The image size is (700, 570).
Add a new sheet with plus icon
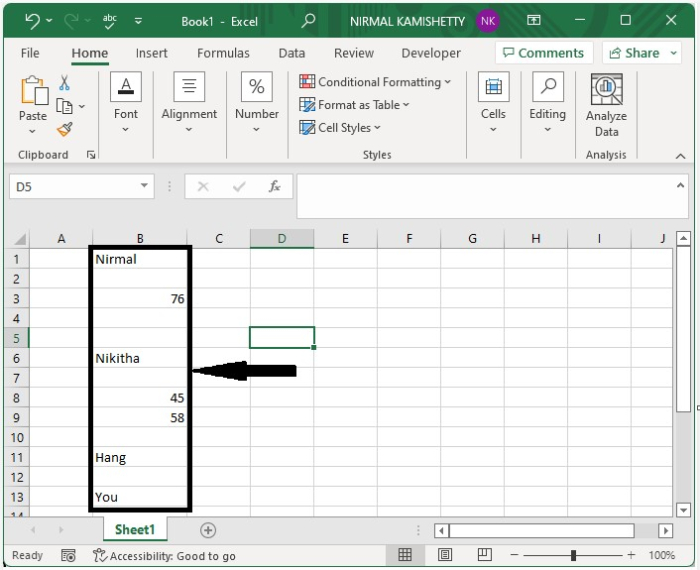(x=208, y=530)
